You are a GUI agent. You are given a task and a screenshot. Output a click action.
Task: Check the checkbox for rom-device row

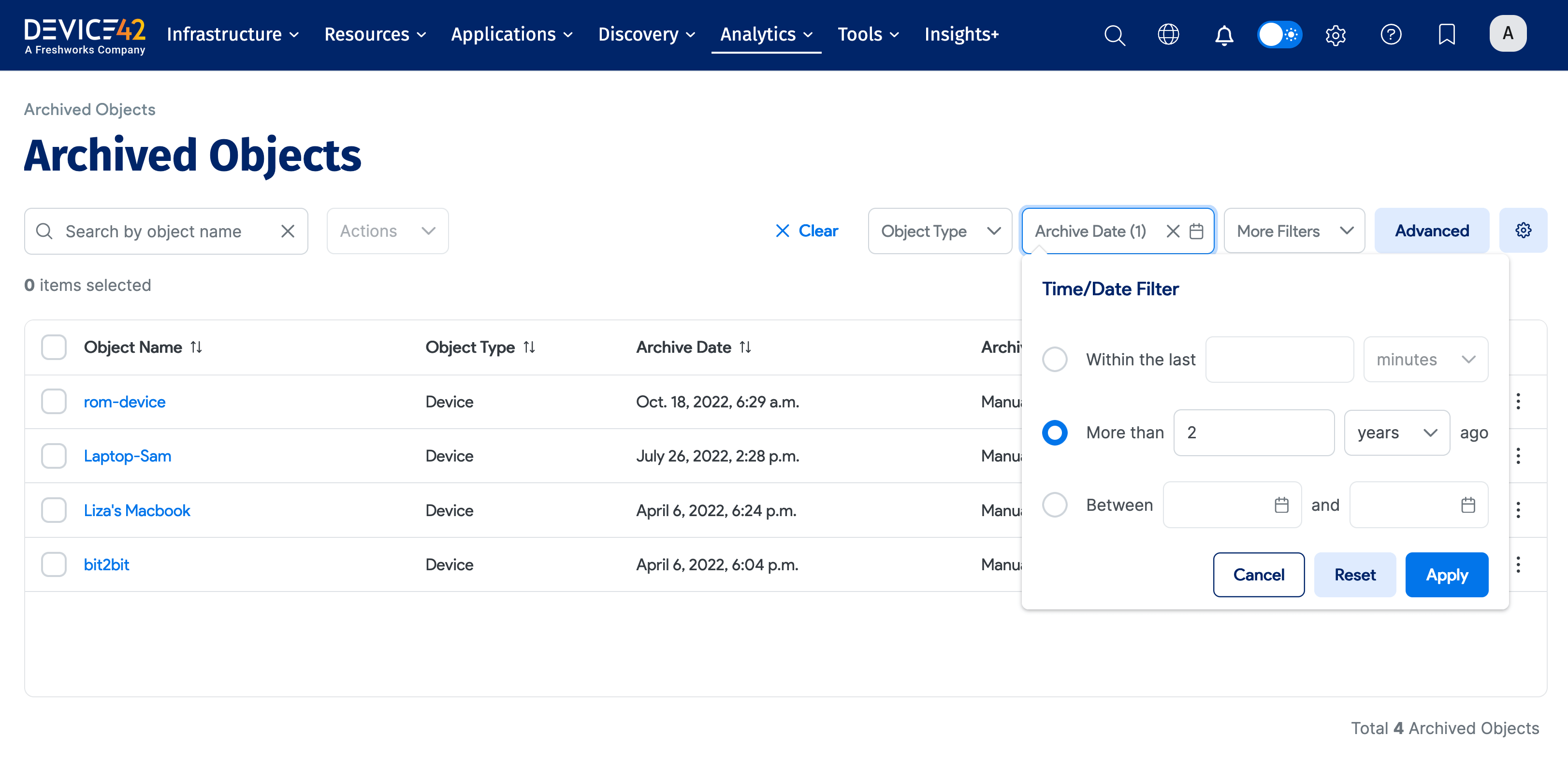click(54, 401)
